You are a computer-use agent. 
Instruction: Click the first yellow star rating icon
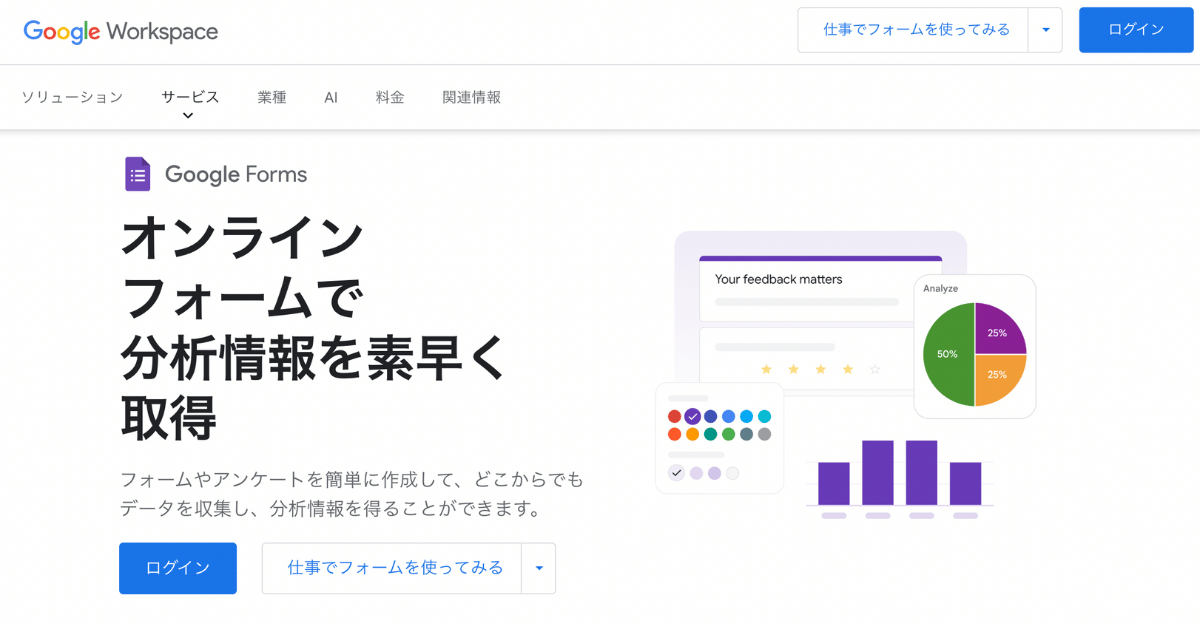pyautogui.click(x=766, y=369)
